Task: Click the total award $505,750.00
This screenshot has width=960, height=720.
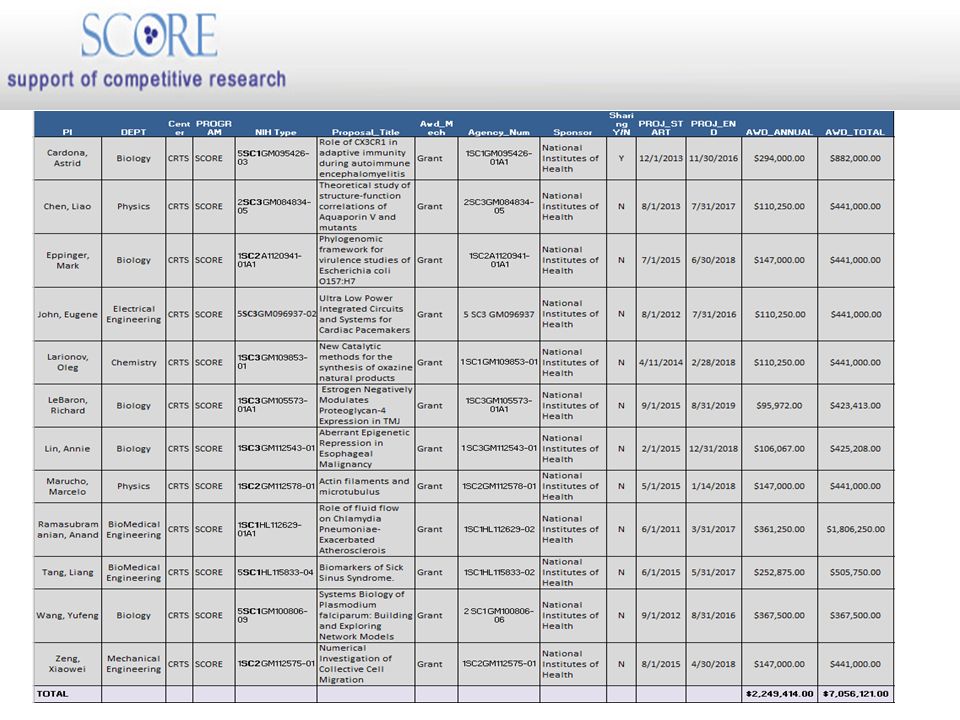Action: pos(855,572)
